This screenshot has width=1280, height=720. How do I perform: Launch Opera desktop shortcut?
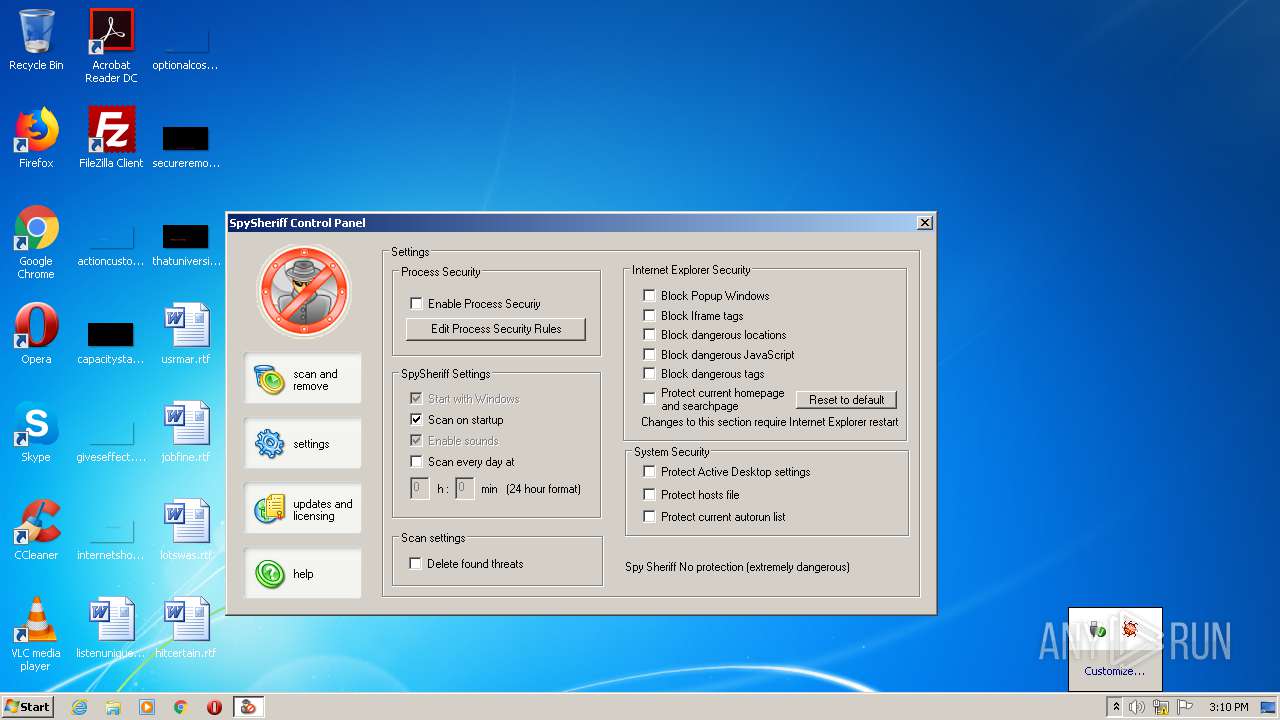(36, 334)
